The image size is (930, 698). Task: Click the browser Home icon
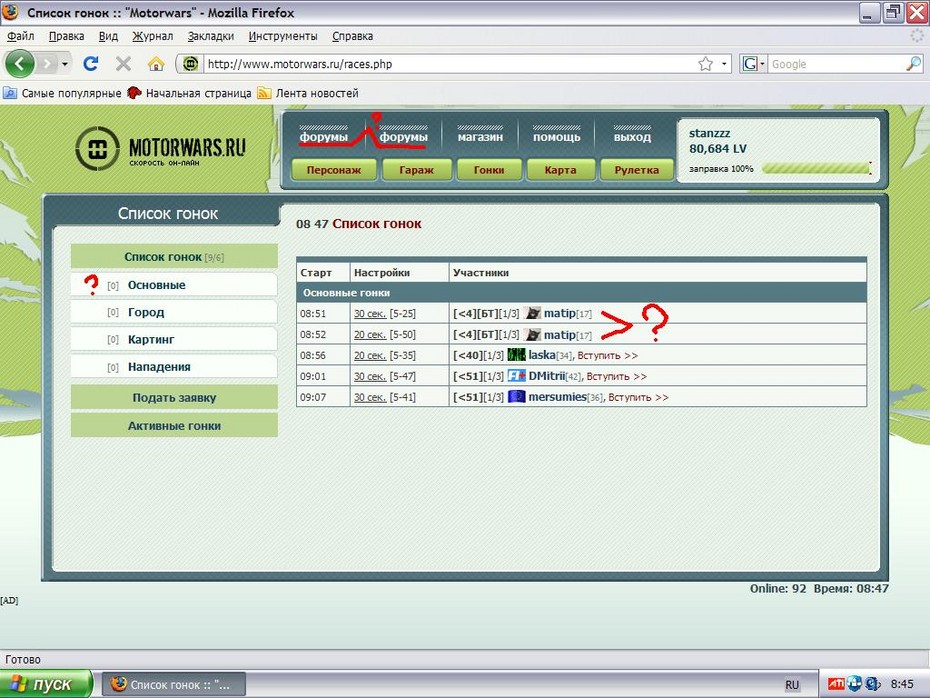click(155, 64)
